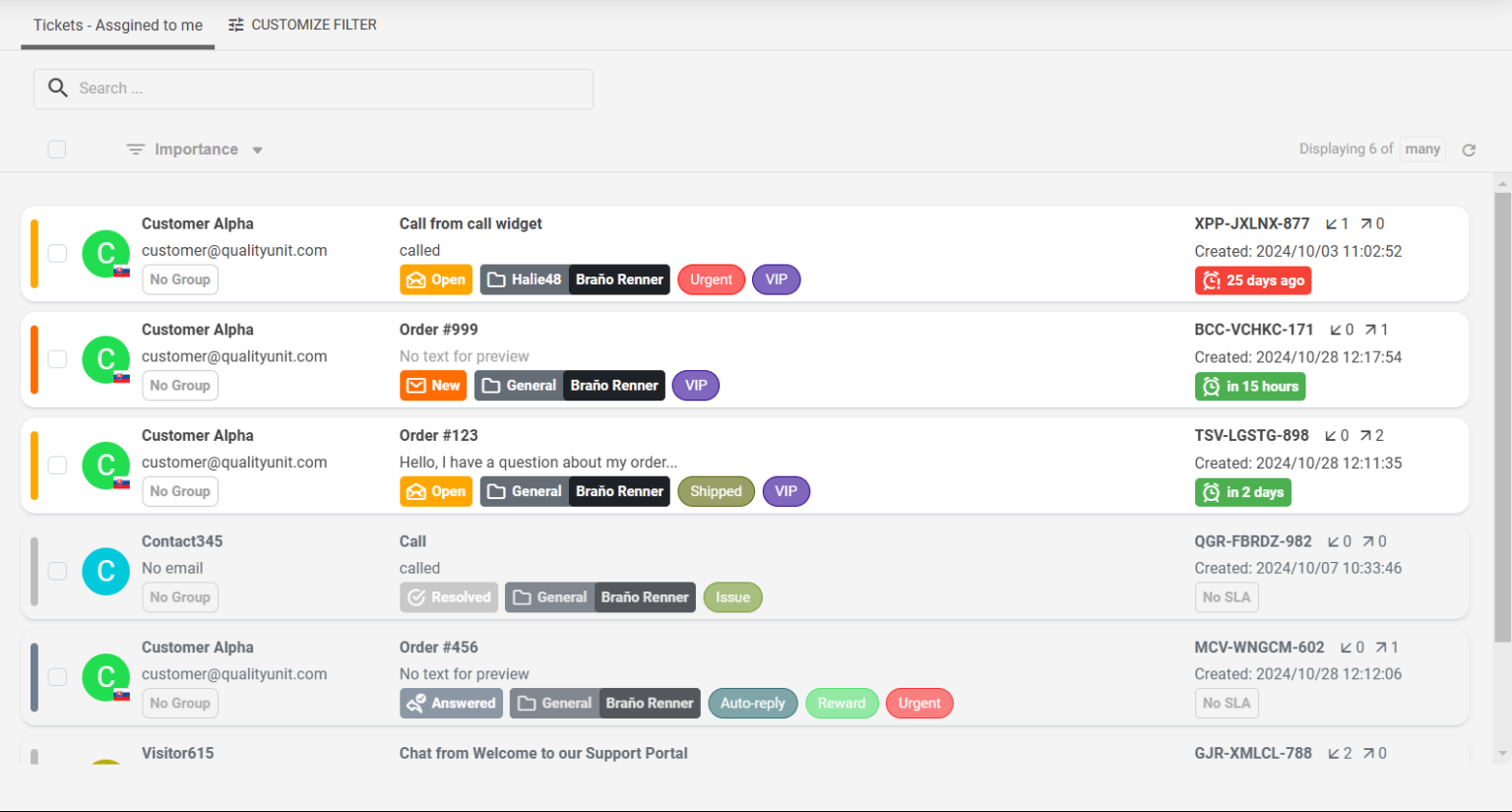1512x812 pixels.
Task: Open the Importance sort dropdown
Action: [x=196, y=150]
